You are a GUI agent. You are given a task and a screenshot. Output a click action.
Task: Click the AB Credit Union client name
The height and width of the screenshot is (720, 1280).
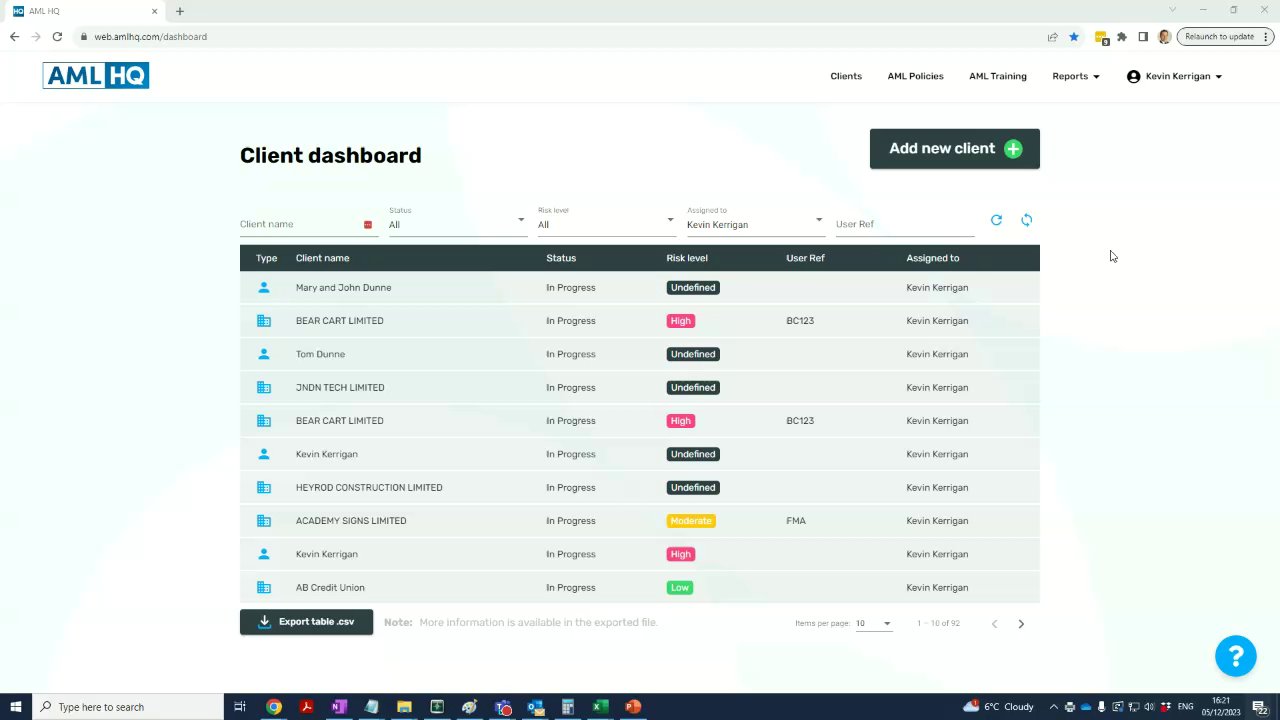pos(330,588)
